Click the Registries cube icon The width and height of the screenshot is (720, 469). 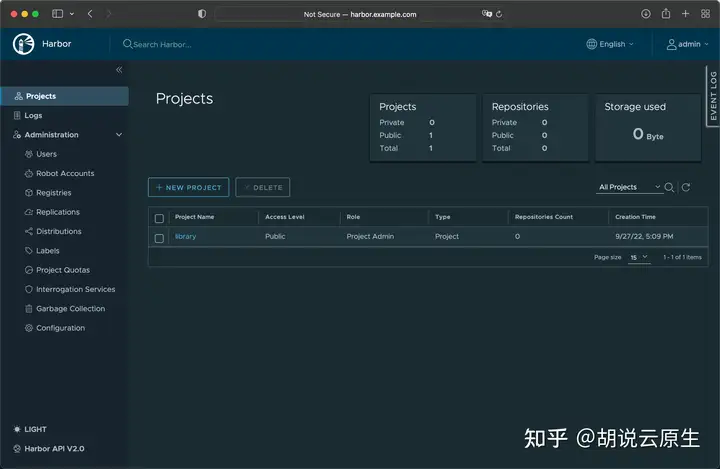click(29, 192)
